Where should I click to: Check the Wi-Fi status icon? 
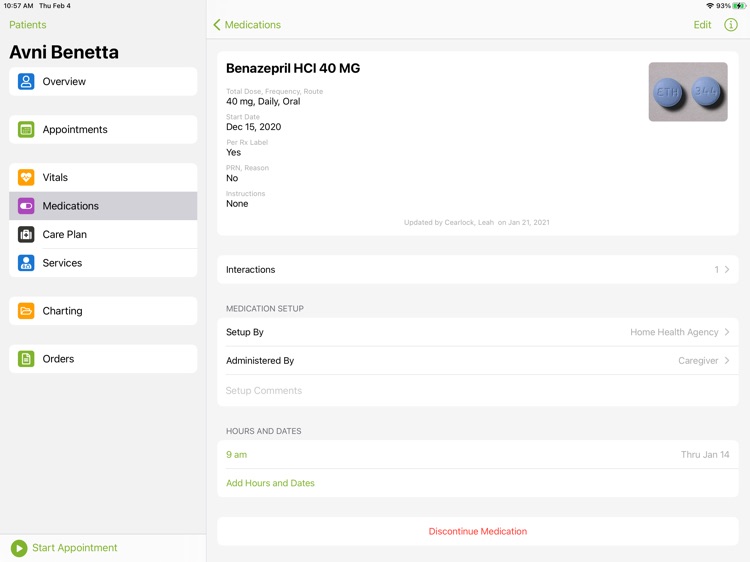(710, 6)
